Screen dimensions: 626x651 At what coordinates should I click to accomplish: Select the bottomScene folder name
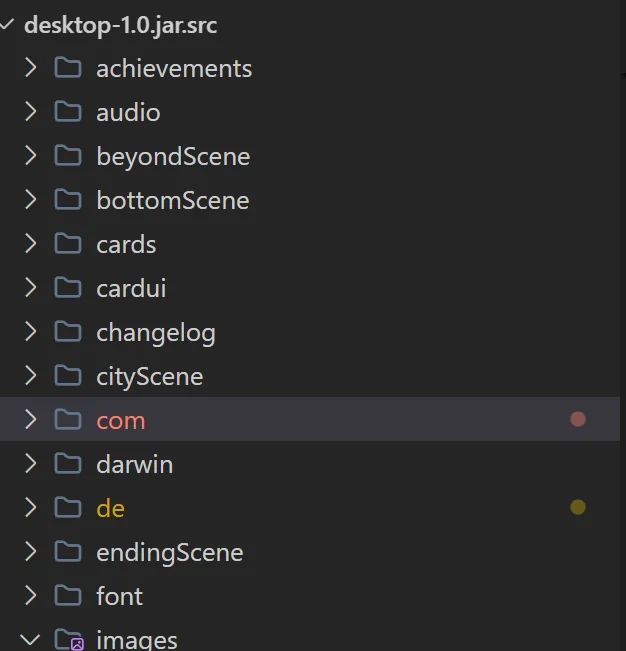point(173,201)
